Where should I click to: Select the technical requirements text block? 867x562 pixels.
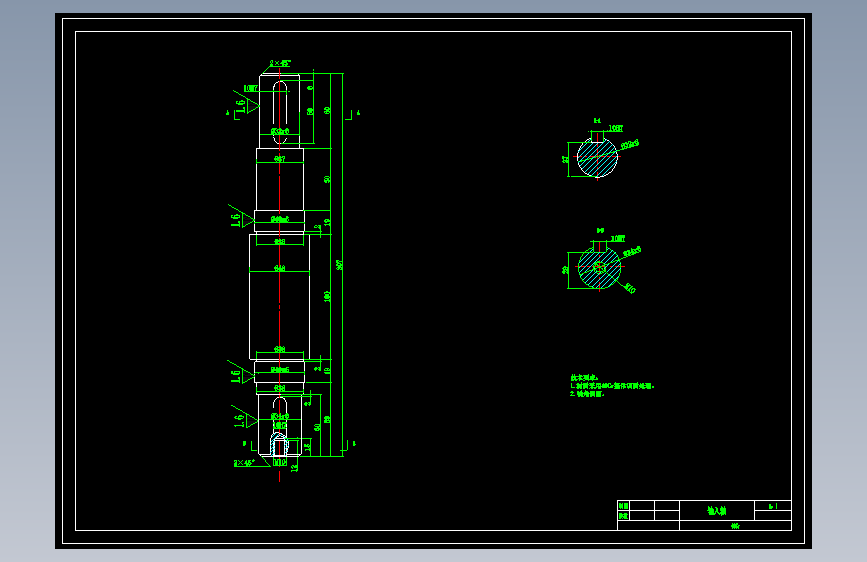pyautogui.click(x=612, y=386)
